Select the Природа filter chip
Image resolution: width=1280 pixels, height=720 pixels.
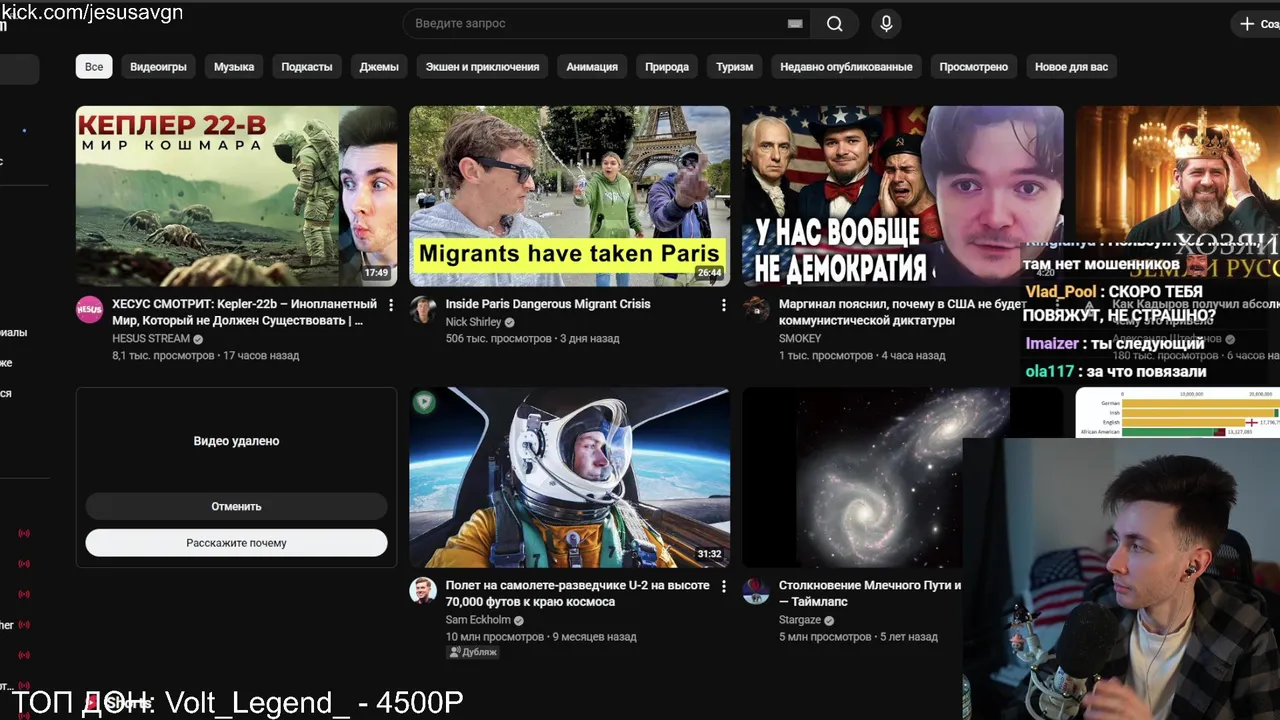(x=667, y=67)
